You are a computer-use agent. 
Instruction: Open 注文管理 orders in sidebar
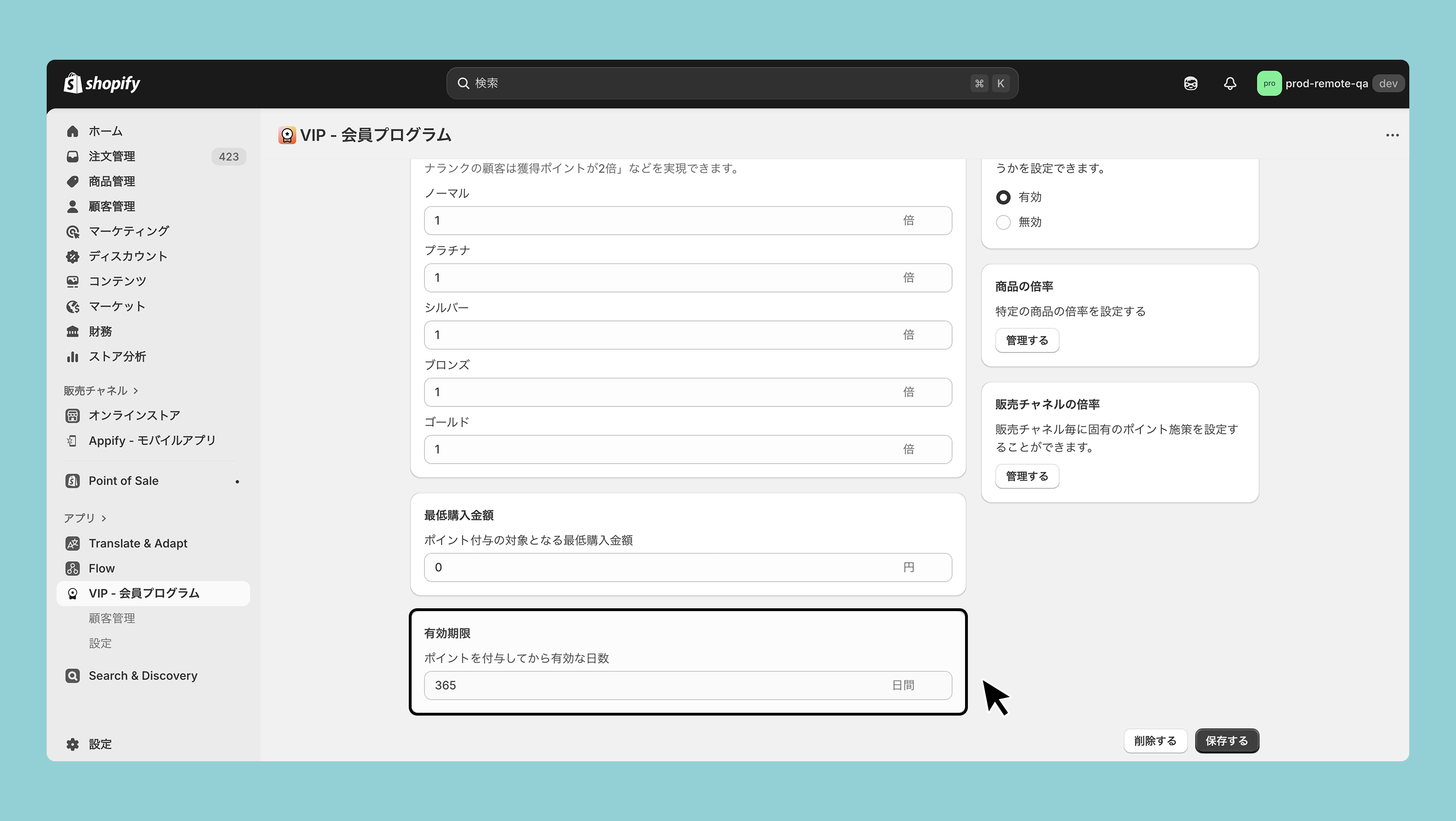tap(112, 157)
